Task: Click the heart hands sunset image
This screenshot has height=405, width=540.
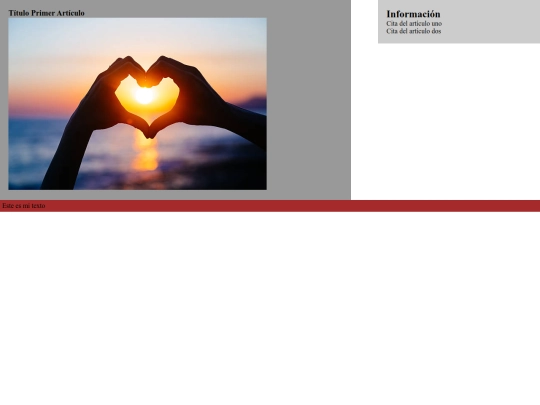Action: pyautogui.click(x=137, y=104)
